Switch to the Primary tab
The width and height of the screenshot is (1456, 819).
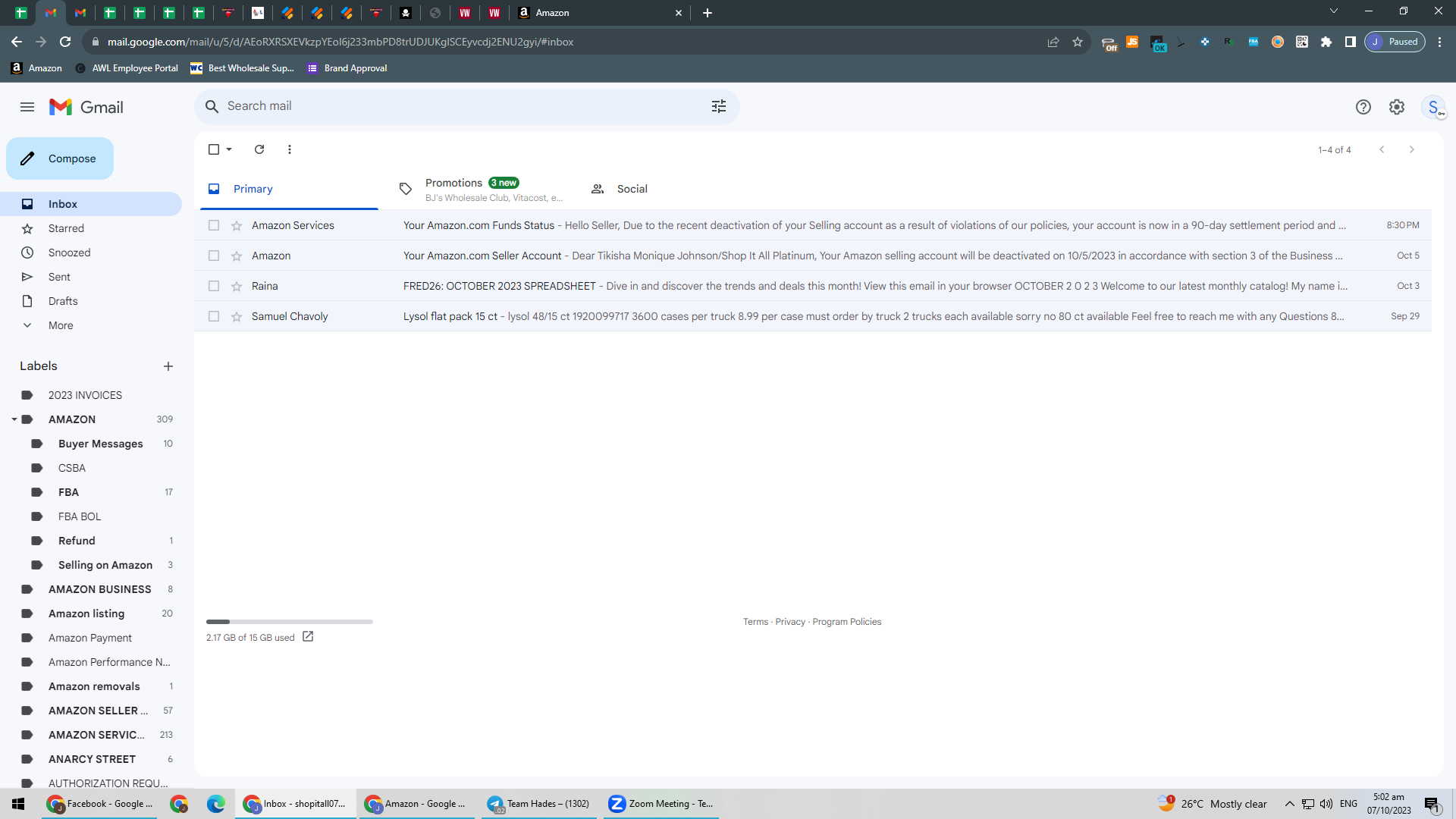tap(289, 189)
